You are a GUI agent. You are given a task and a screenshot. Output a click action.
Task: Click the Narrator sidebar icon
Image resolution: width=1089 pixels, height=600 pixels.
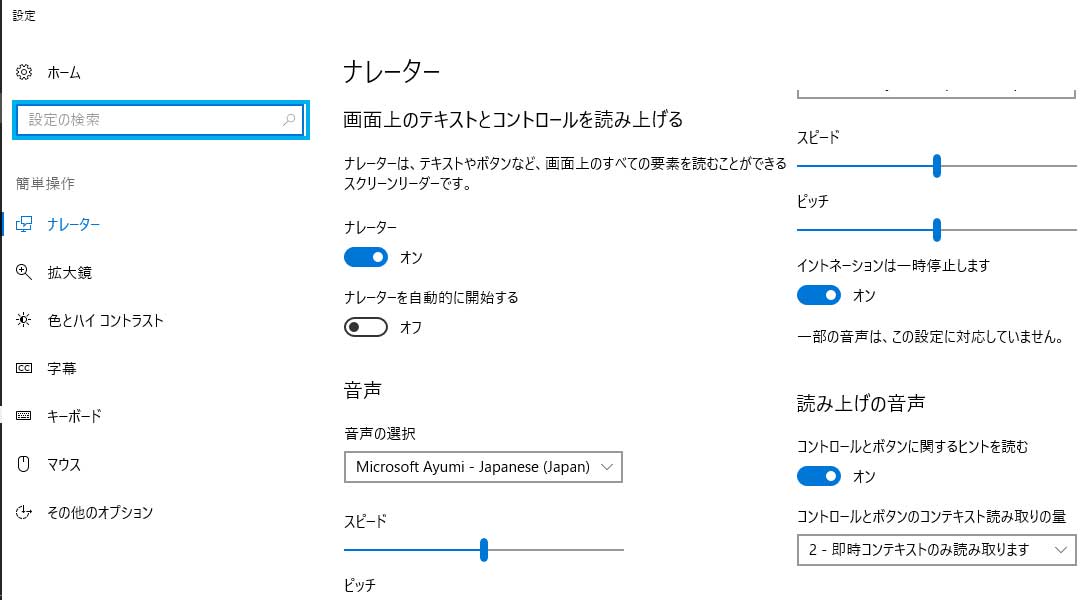[x=25, y=225]
